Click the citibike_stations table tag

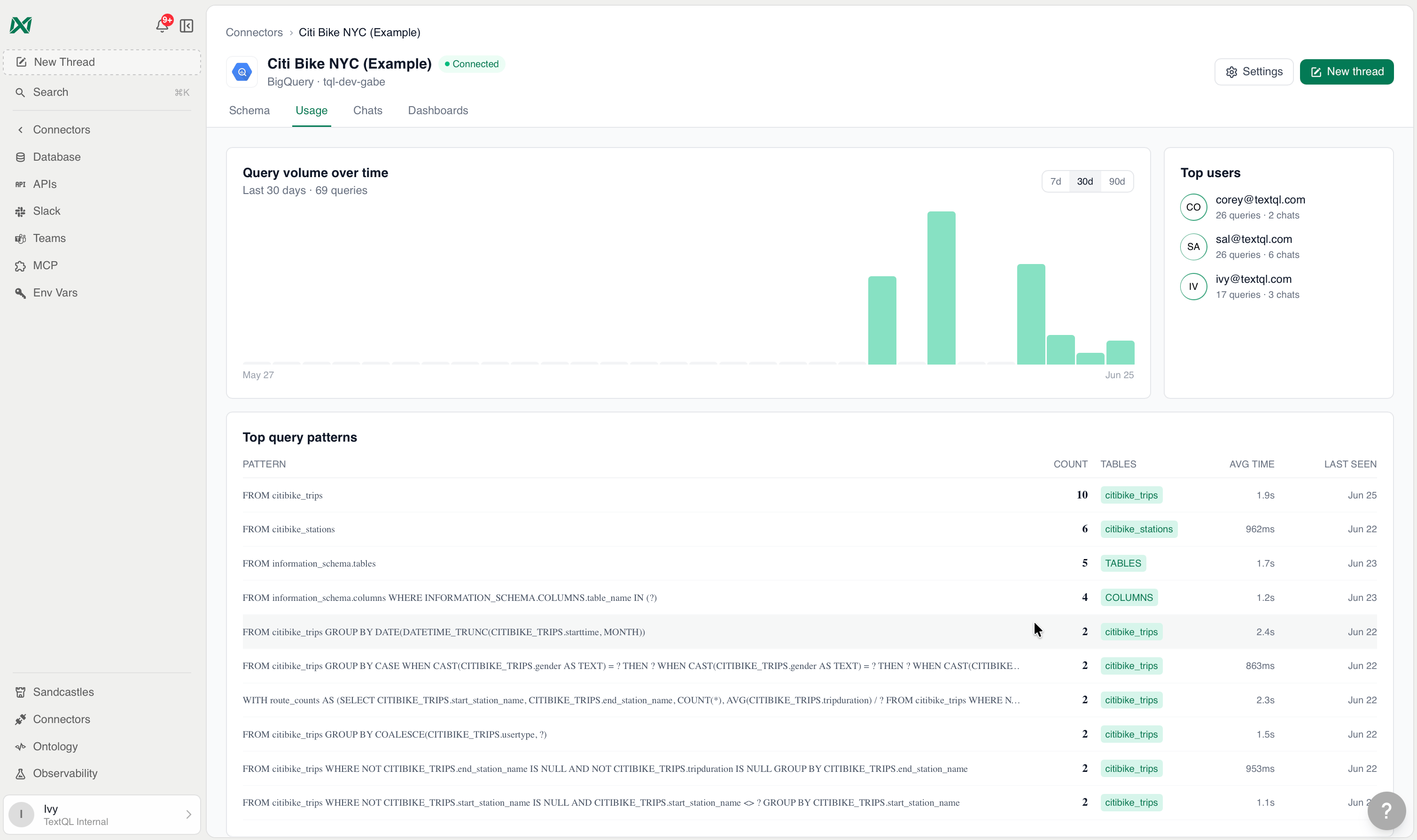pos(1138,529)
